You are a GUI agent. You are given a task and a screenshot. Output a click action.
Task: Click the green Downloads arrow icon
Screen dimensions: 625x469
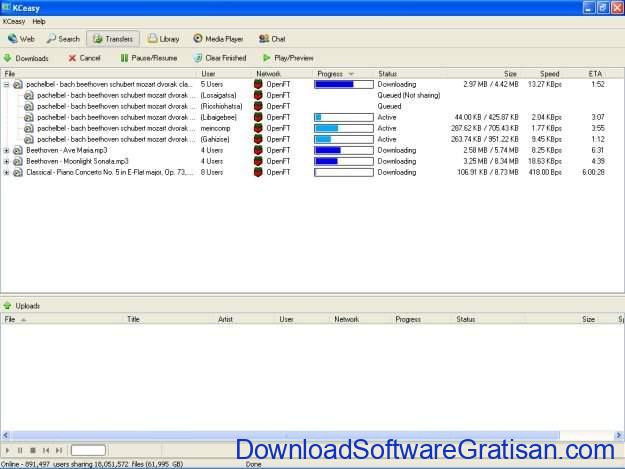coord(8,58)
